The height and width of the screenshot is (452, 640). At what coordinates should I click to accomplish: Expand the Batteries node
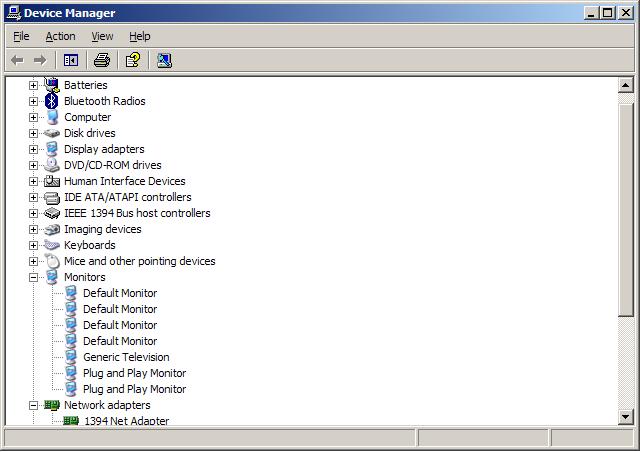(33, 85)
